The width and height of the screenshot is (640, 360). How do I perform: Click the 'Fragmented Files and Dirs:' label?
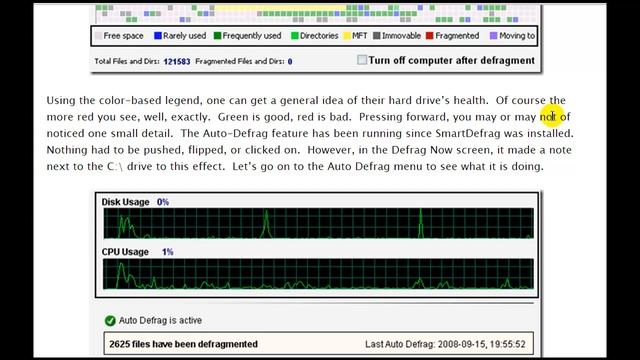(240, 61)
